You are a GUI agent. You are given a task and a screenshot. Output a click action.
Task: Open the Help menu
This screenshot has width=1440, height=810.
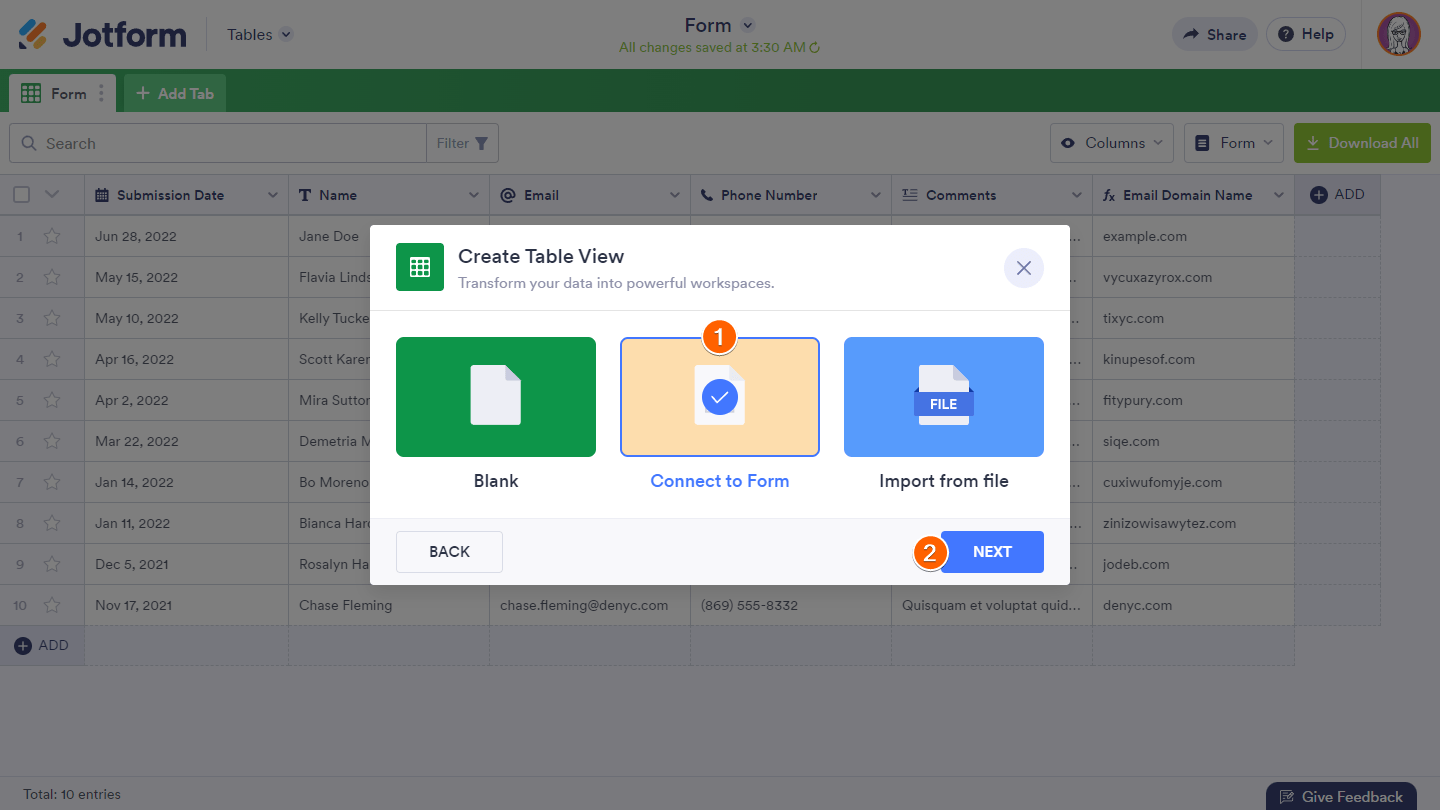(x=1306, y=34)
